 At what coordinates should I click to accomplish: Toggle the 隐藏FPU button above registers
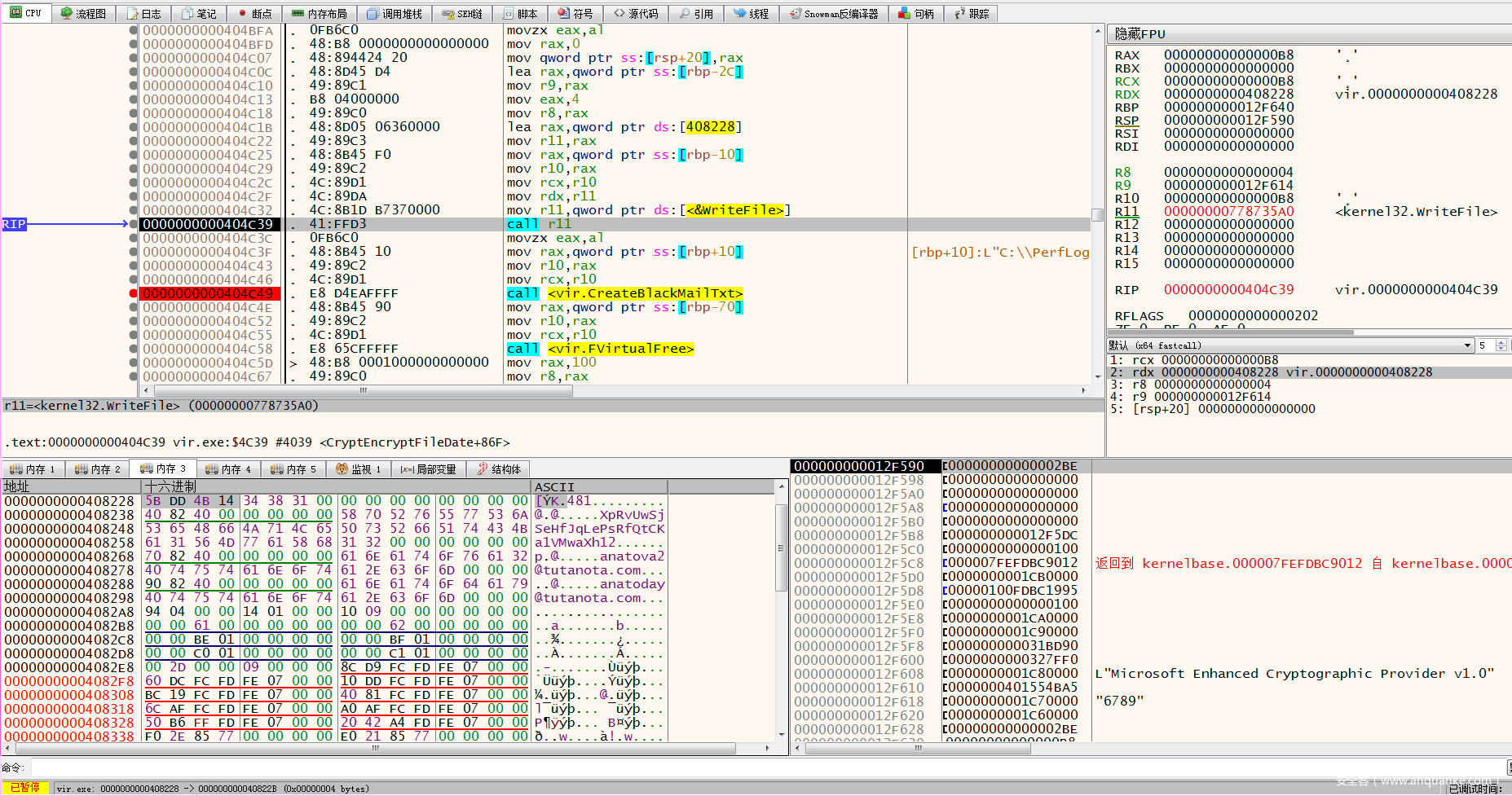coord(1140,34)
